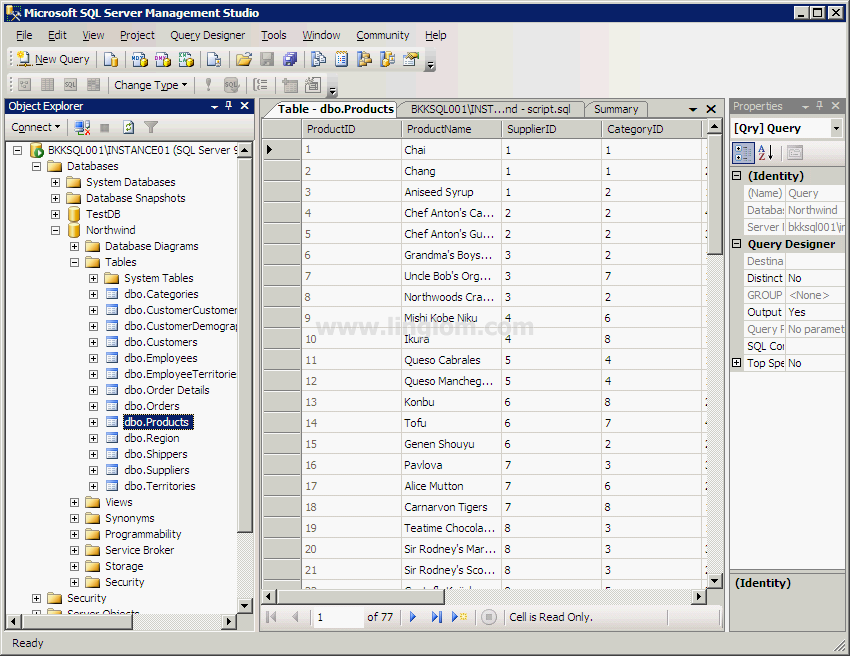
Task: Click the Add Group By icon
Action: tap(261, 85)
